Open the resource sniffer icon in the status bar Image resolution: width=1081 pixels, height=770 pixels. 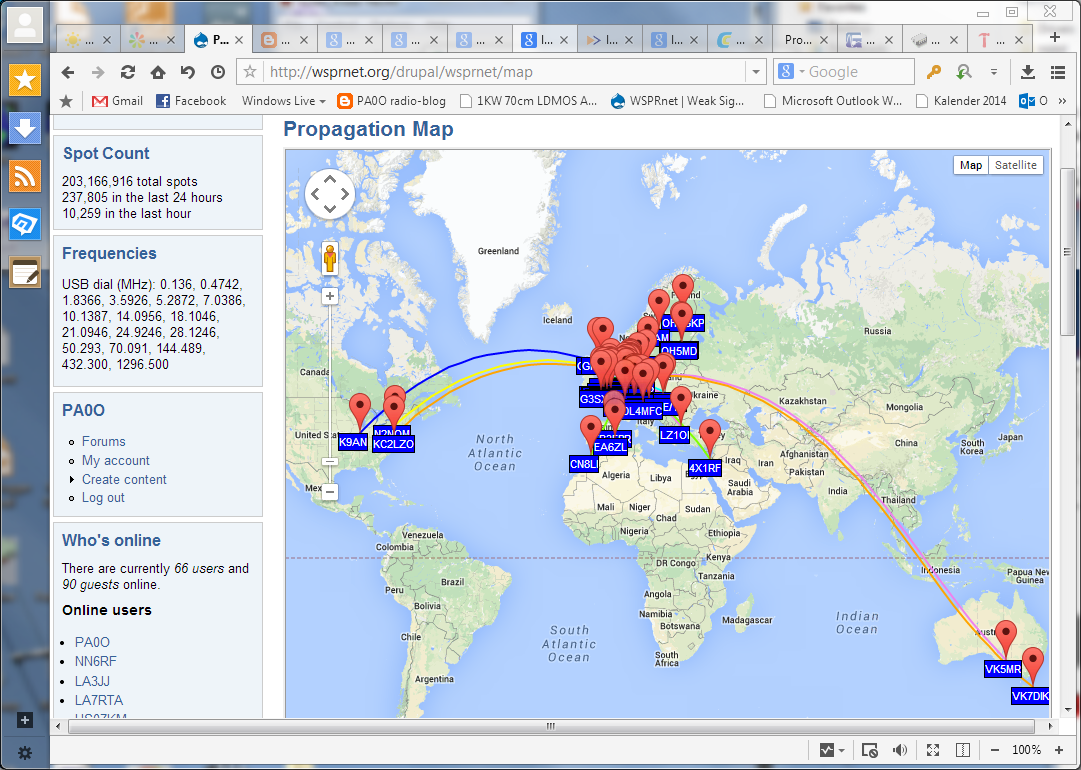click(x=827, y=750)
